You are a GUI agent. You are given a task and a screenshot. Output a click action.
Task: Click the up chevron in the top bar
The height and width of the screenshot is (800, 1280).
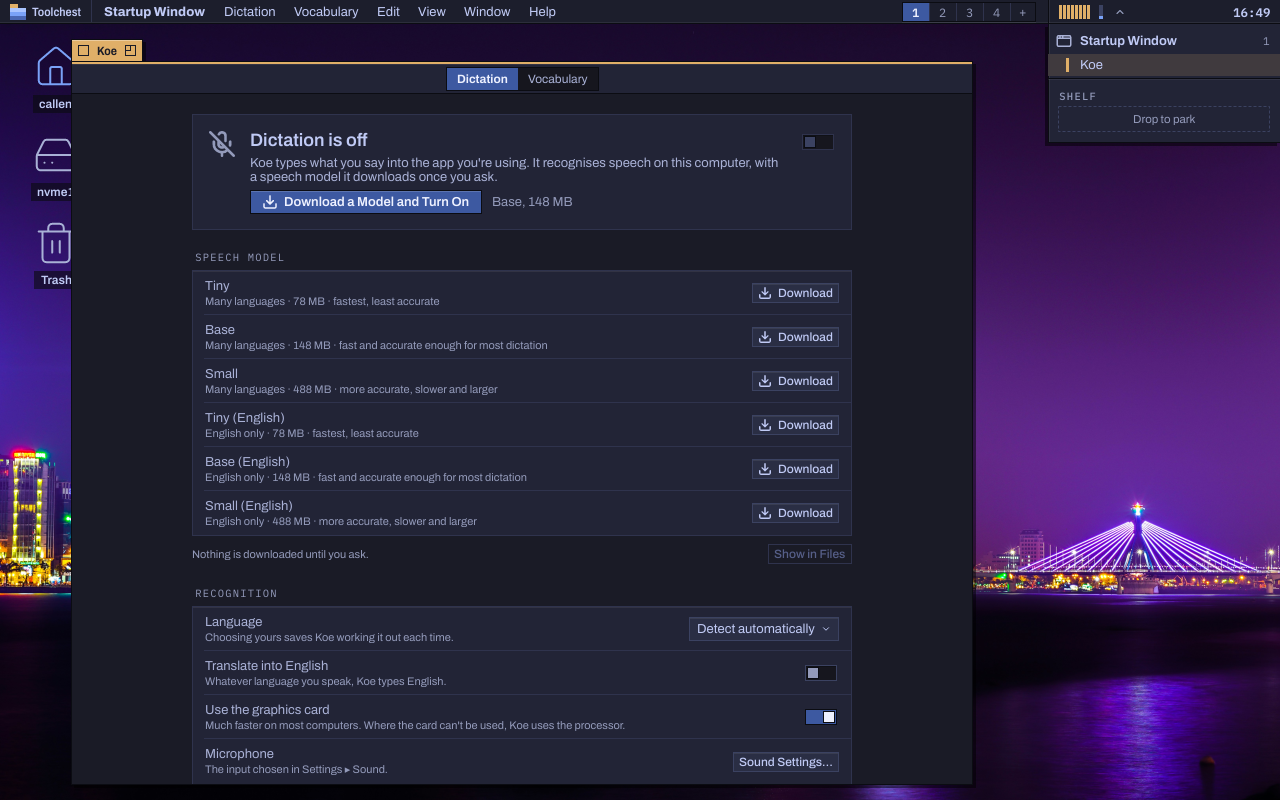coord(1119,12)
